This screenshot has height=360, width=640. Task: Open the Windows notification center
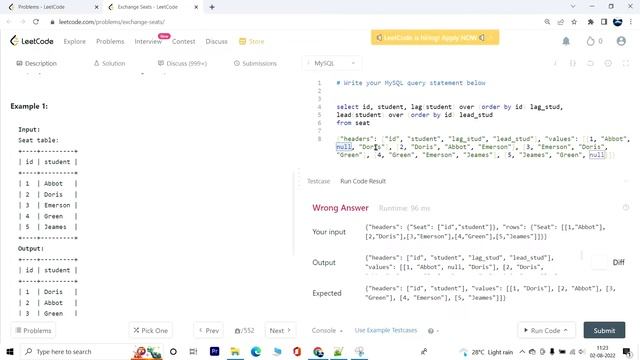[627, 351]
